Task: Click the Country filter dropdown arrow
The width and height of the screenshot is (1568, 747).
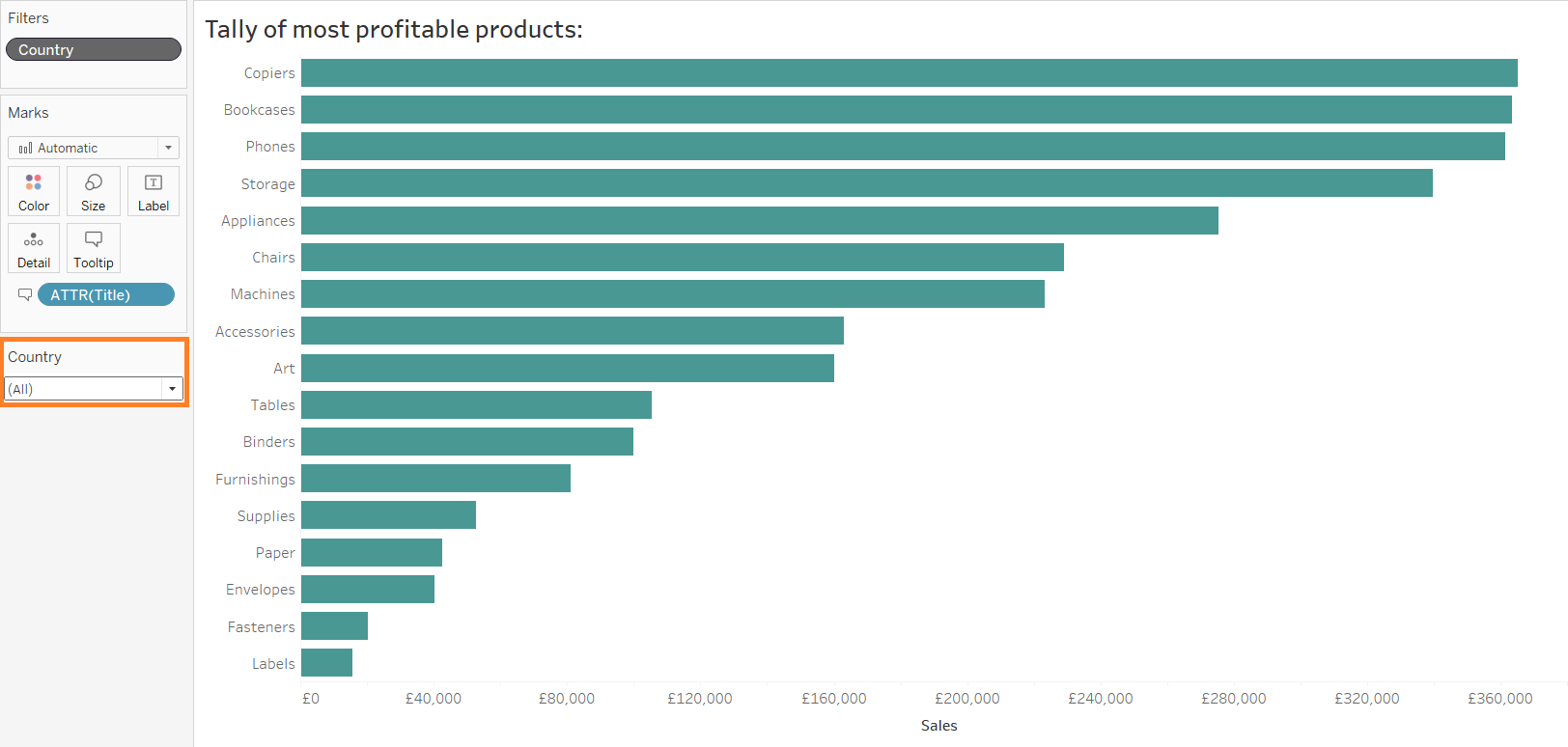Action: point(172,389)
